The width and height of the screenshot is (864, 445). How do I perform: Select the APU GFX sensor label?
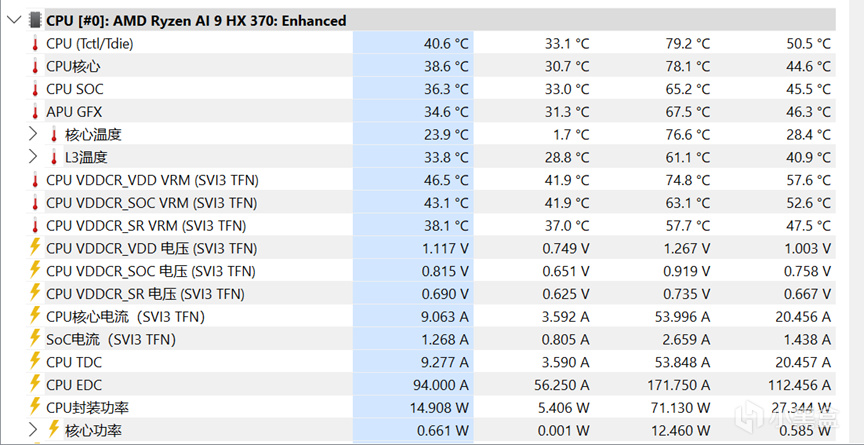point(74,112)
